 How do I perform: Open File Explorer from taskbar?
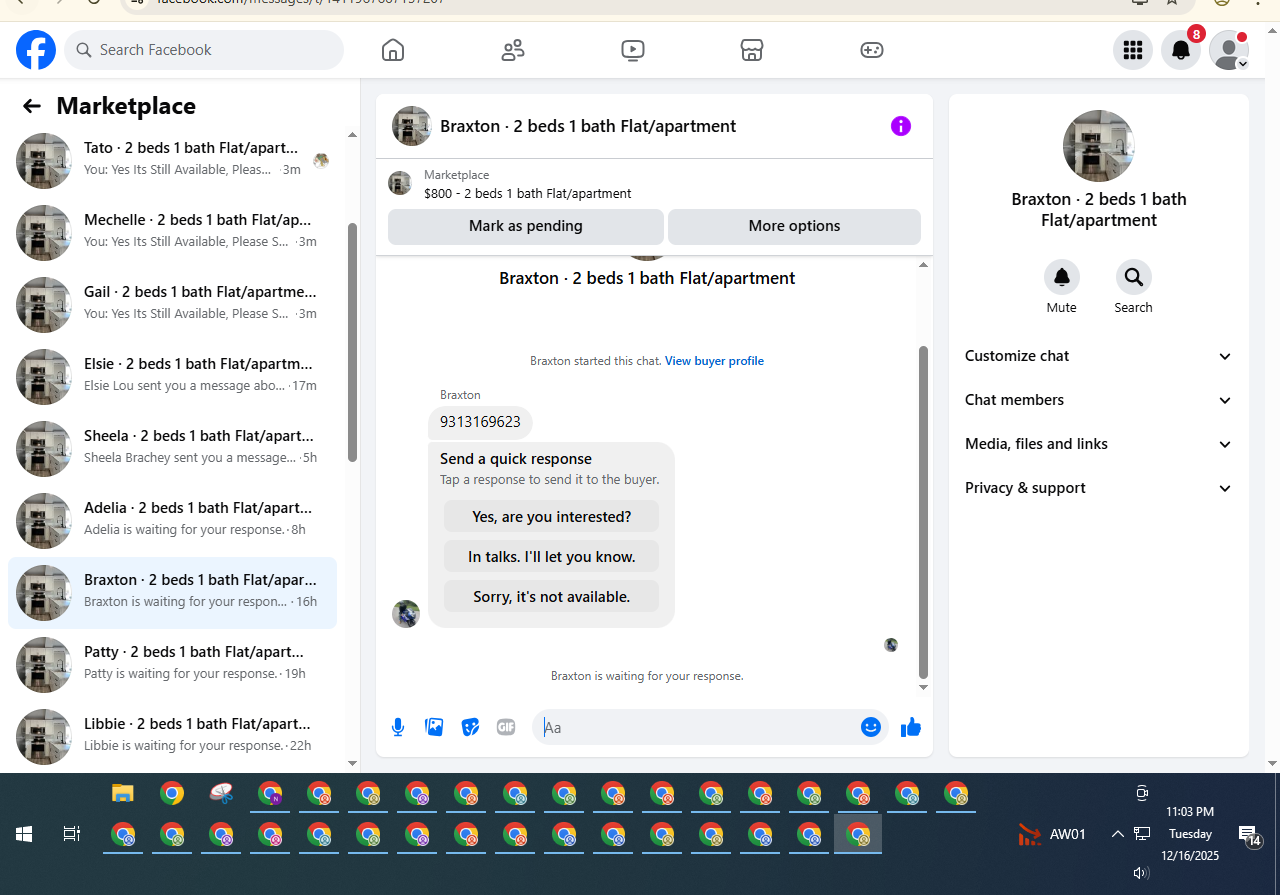point(122,794)
